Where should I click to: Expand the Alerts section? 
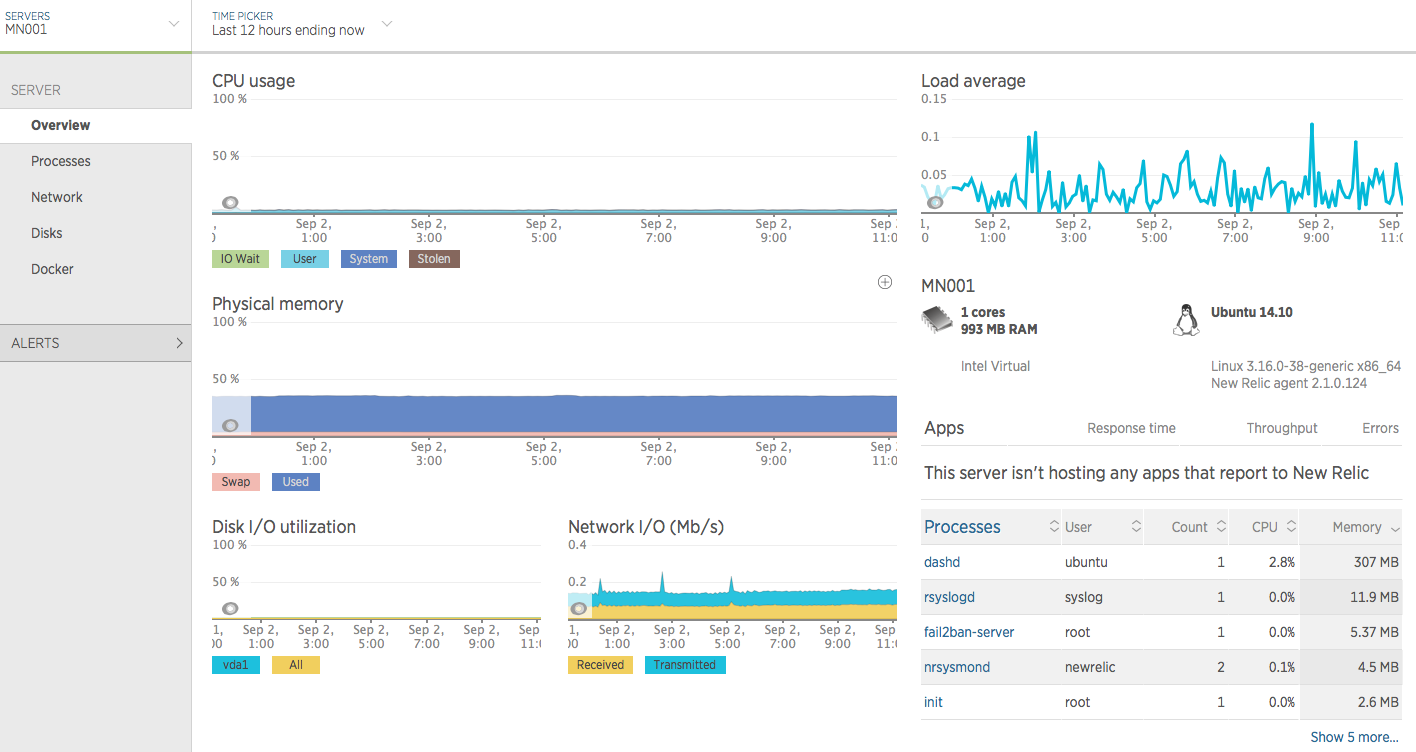95,343
